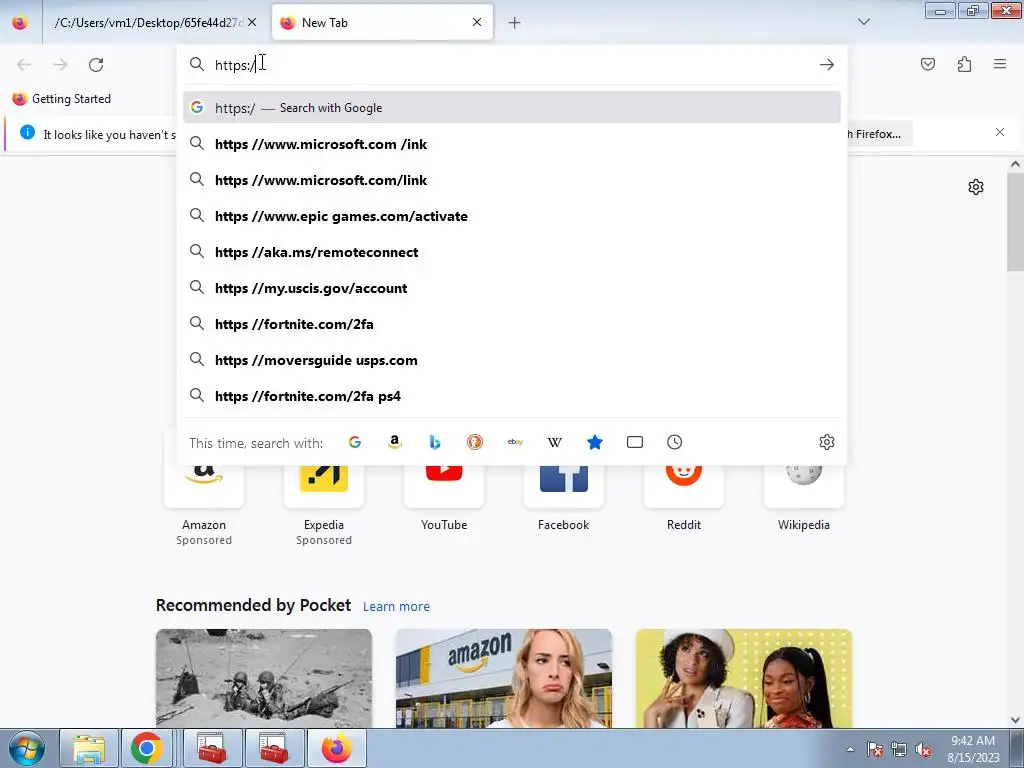Click the page vertical scrollbar thumb
This screenshot has width=1024, height=768.
point(1015,222)
